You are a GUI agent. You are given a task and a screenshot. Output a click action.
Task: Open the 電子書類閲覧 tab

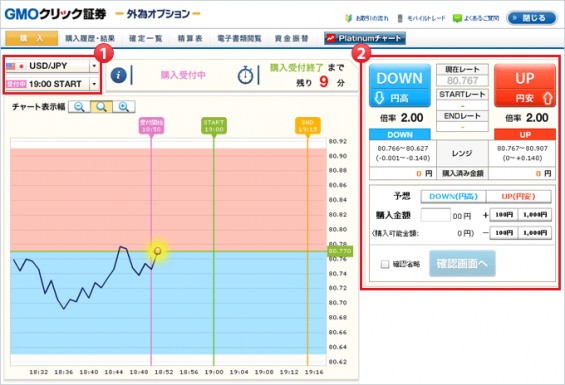tap(239, 38)
